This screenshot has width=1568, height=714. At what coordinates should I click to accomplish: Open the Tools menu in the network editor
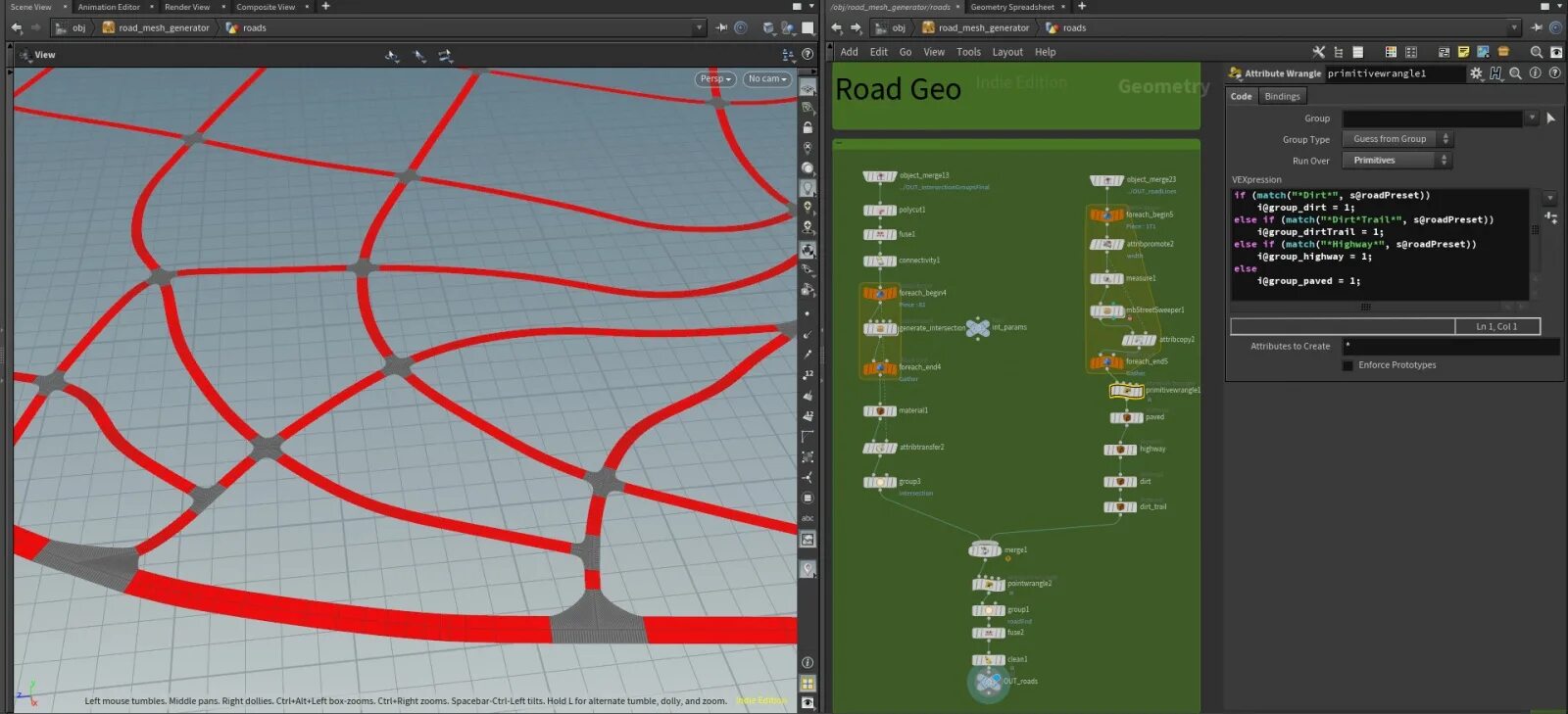968,52
